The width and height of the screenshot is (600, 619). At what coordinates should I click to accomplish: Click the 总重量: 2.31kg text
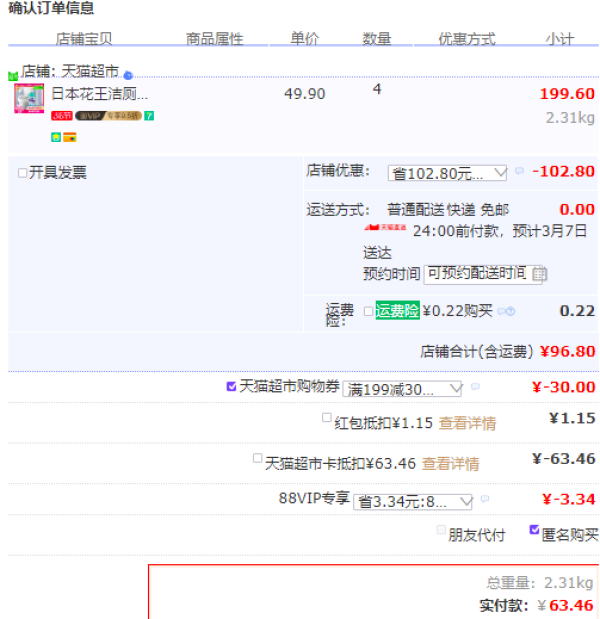click(540, 583)
